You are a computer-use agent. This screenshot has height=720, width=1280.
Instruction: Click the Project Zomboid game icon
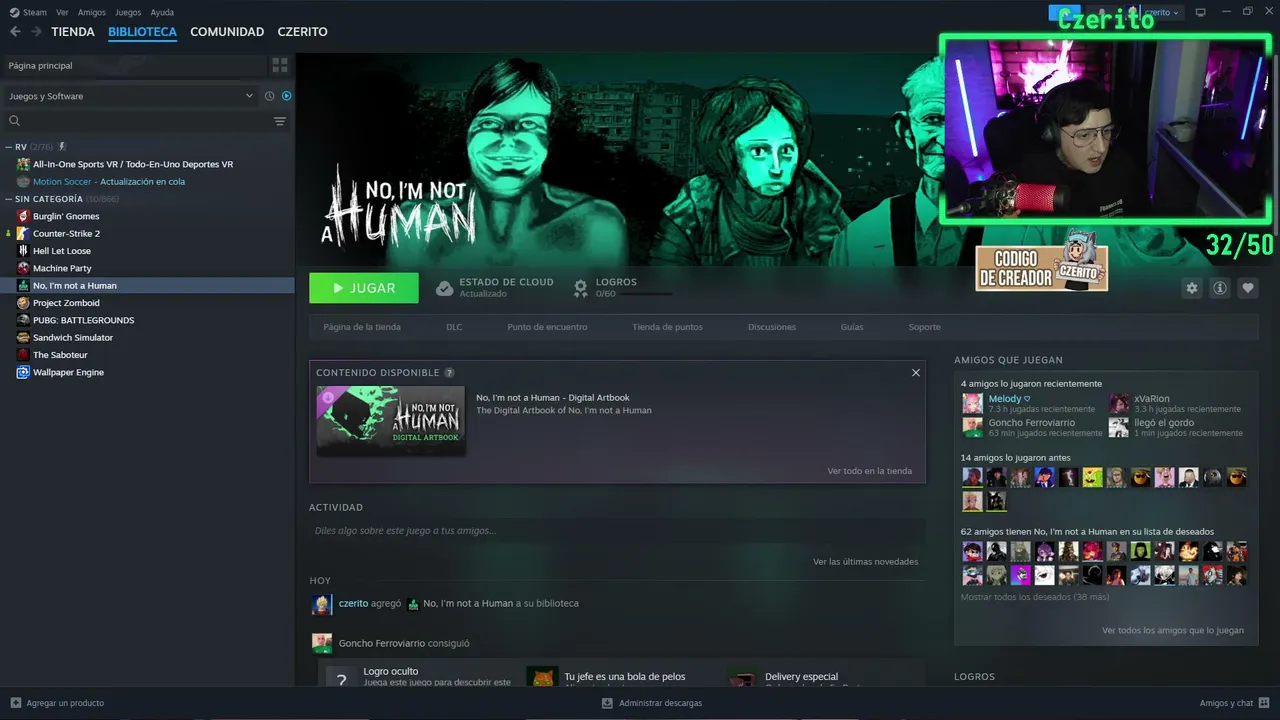point(23,303)
